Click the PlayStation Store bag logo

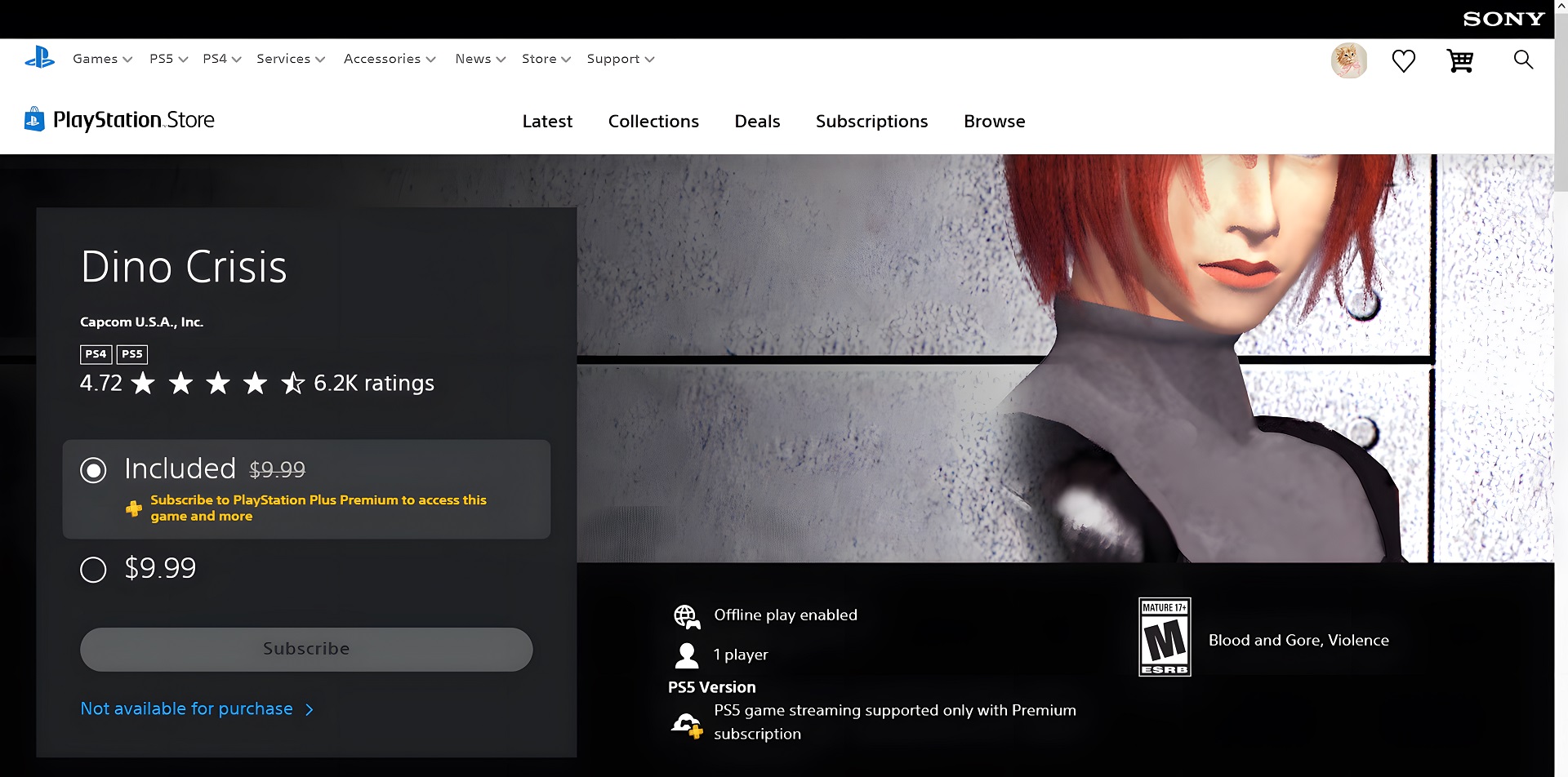pyautogui.click(x=34, y=119)
